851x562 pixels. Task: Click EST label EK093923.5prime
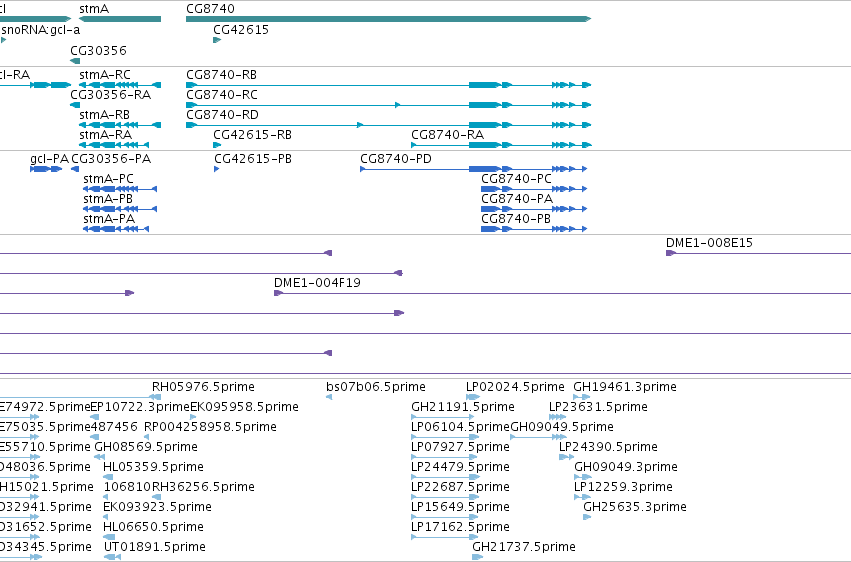click(x=157, y=508)
